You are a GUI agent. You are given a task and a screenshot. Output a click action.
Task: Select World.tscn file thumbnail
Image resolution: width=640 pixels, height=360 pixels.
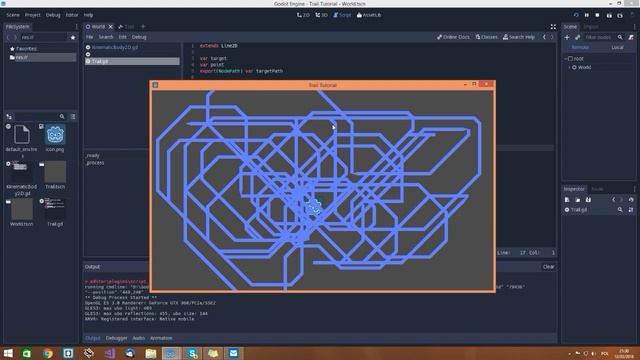click(22, 212)
